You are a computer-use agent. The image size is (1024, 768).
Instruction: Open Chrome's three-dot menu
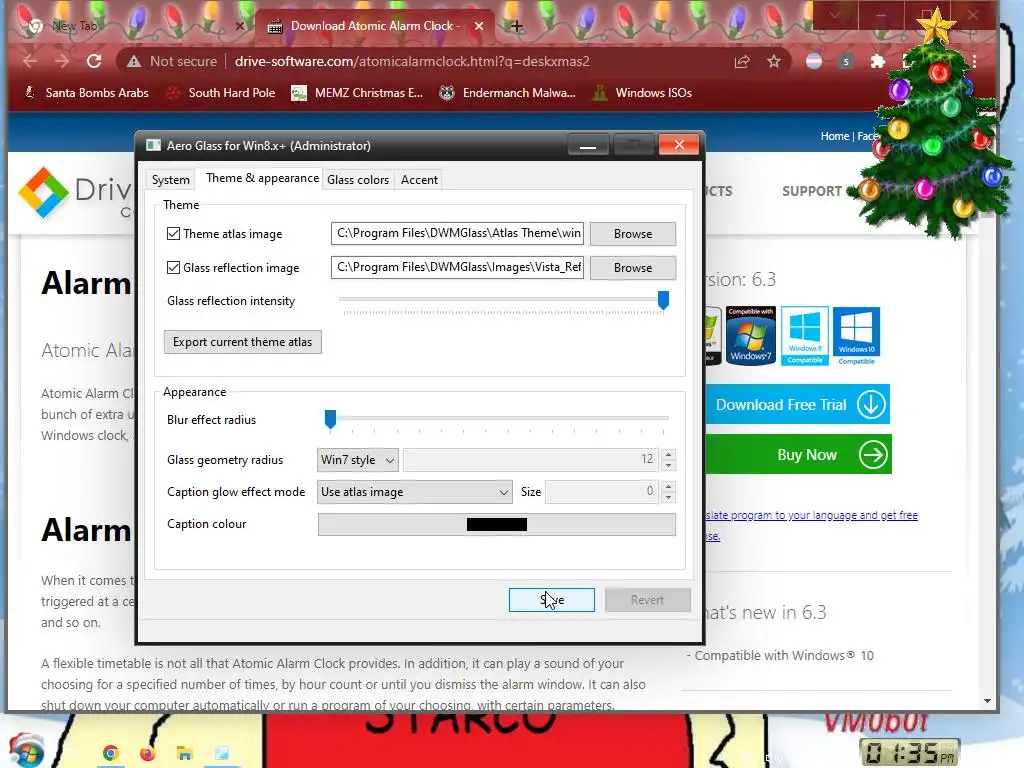point(974,61)
